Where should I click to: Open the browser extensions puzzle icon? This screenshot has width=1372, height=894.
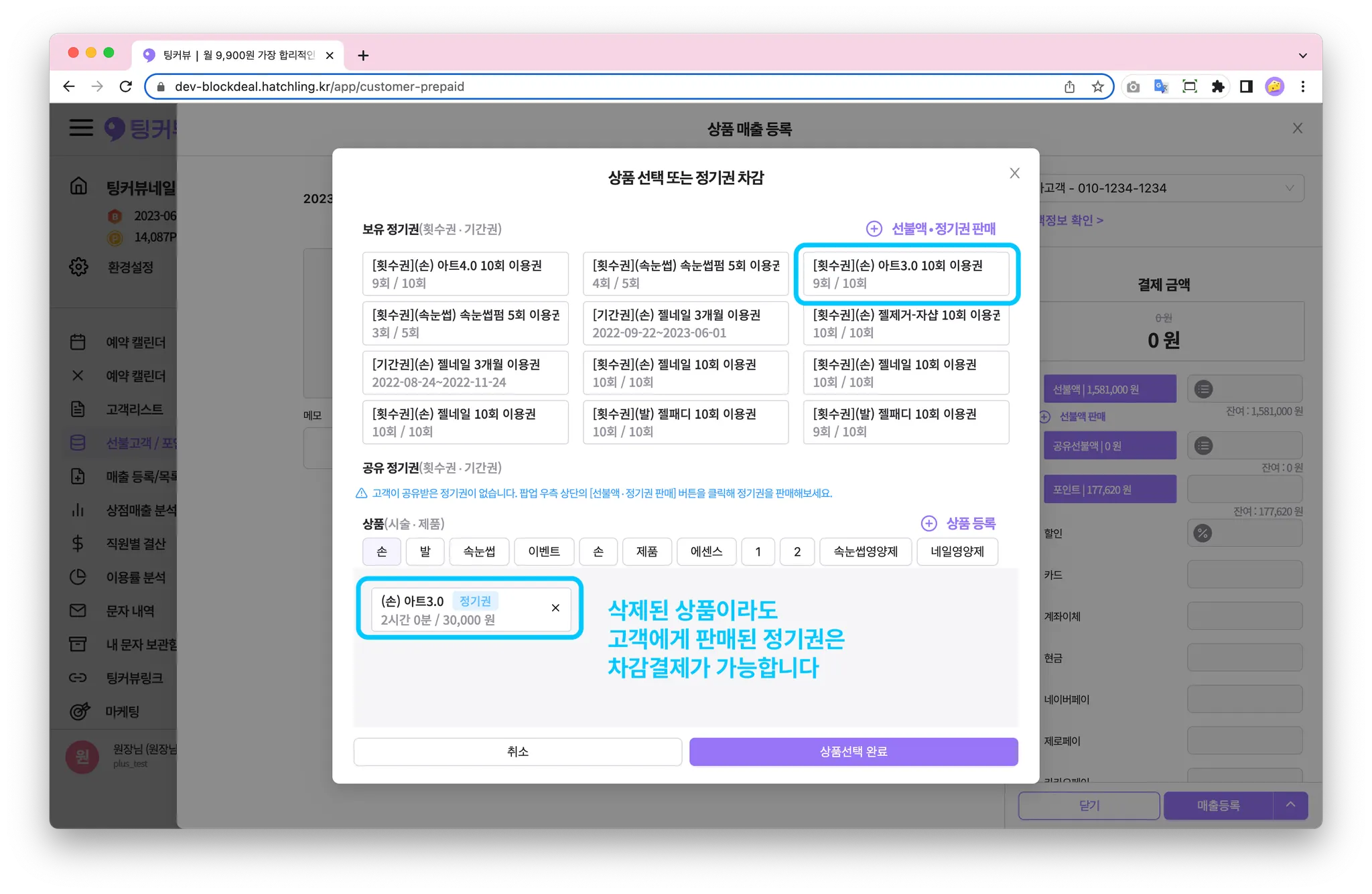pyautogui.click(x=1218, y=86)
